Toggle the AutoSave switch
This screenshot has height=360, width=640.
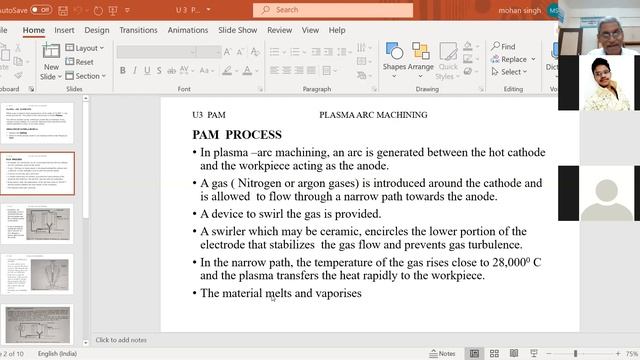point(41,9)
